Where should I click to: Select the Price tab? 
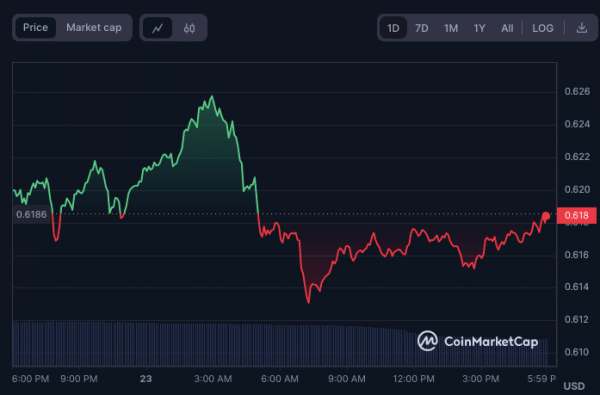[x=36, y=28]
